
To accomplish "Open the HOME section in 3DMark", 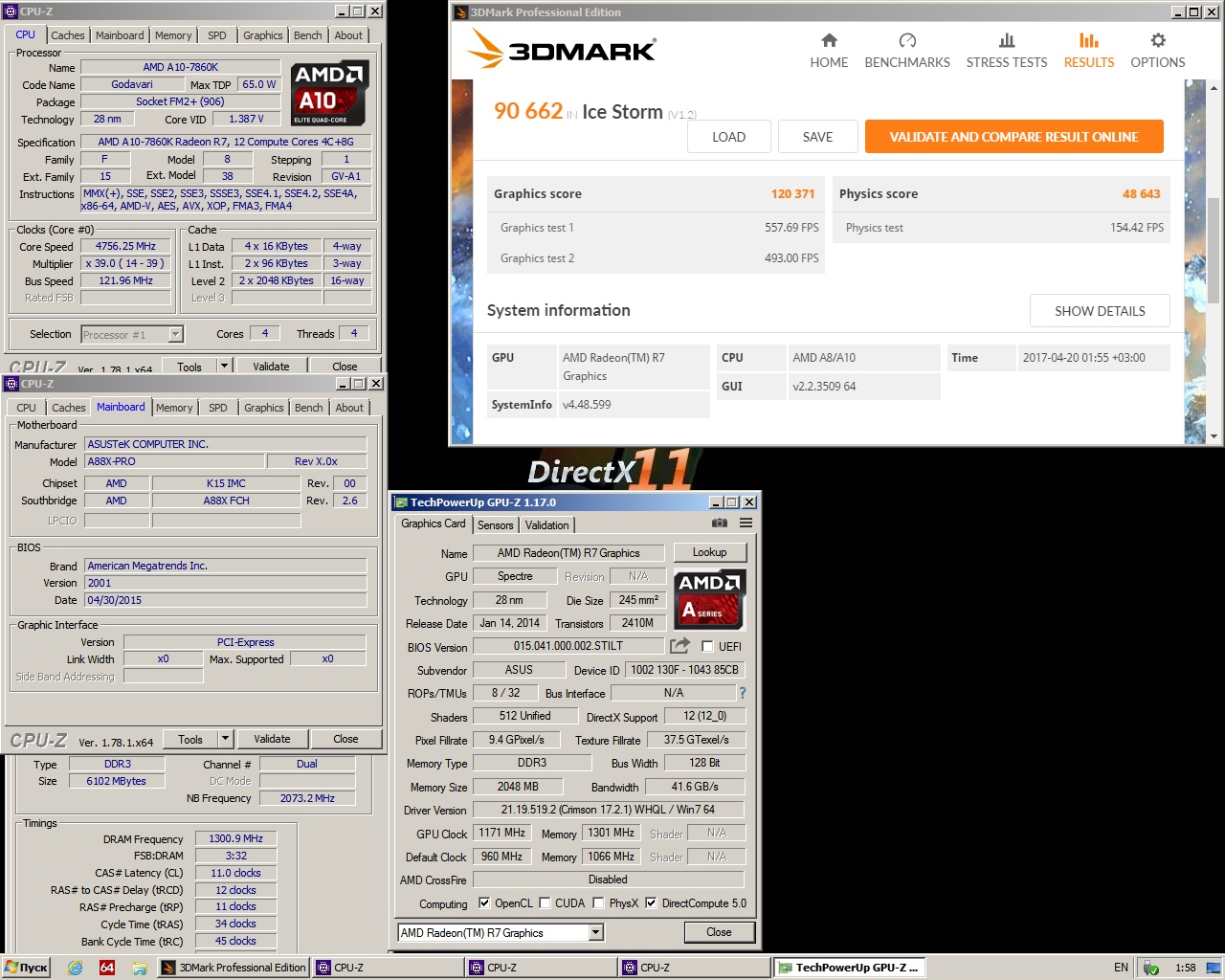I will [829, 51].
